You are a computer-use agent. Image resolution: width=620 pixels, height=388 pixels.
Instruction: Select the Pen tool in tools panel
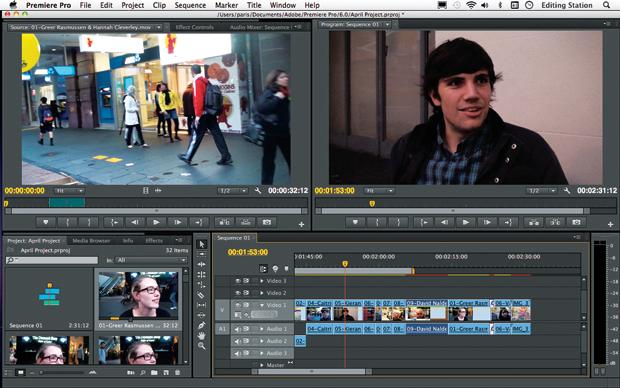(201, 326)
